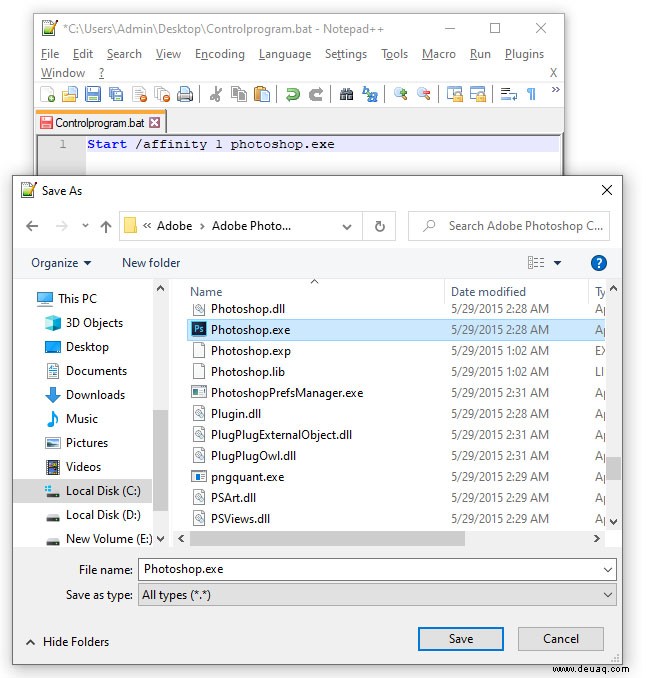This screenshot has height=678, width=646.
Task: Toggle the Word wrap toolbar icon
Action: click(508, 94)
